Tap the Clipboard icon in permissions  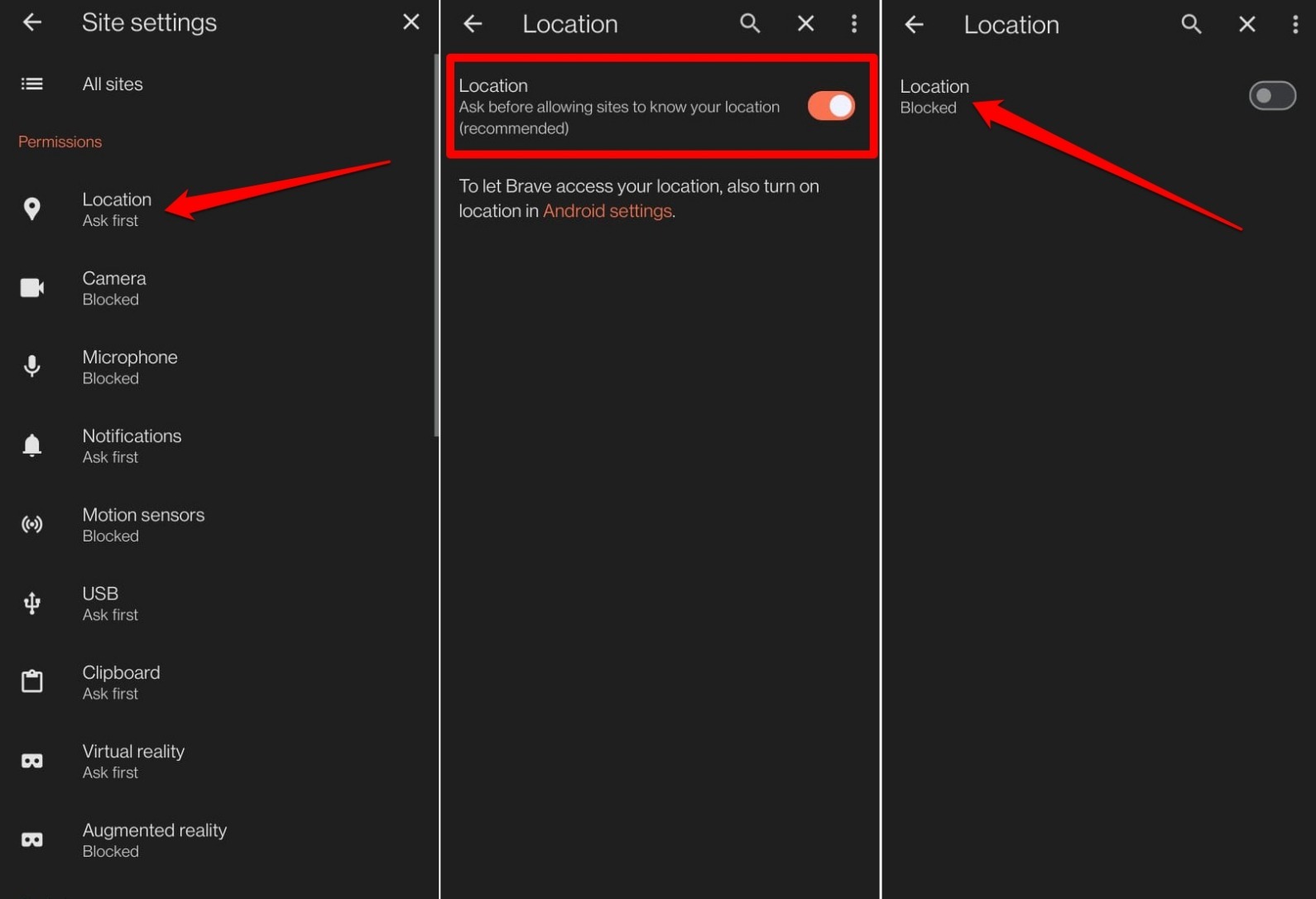tap(32, 681)
